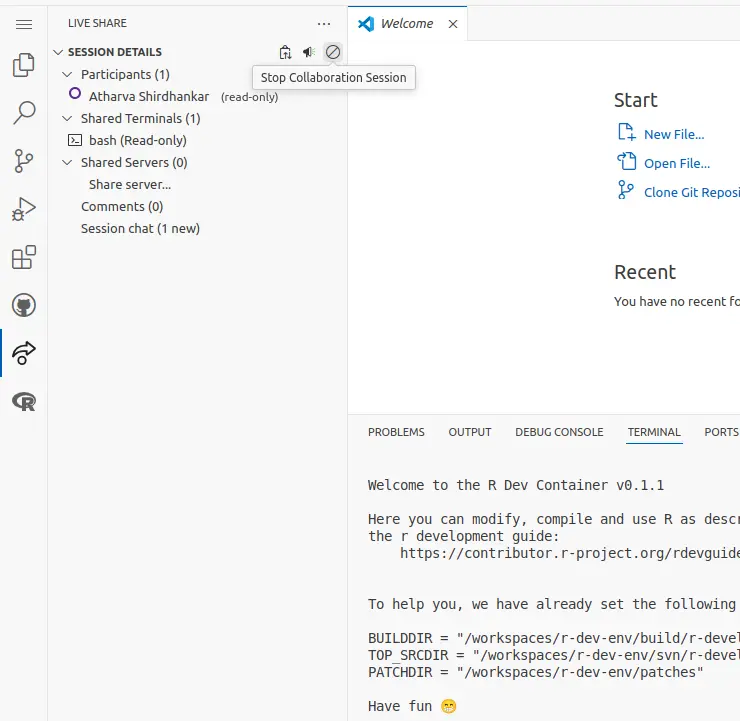Click the R extension icon
This screenshot has height=721, width=740.
click(23, 401)
